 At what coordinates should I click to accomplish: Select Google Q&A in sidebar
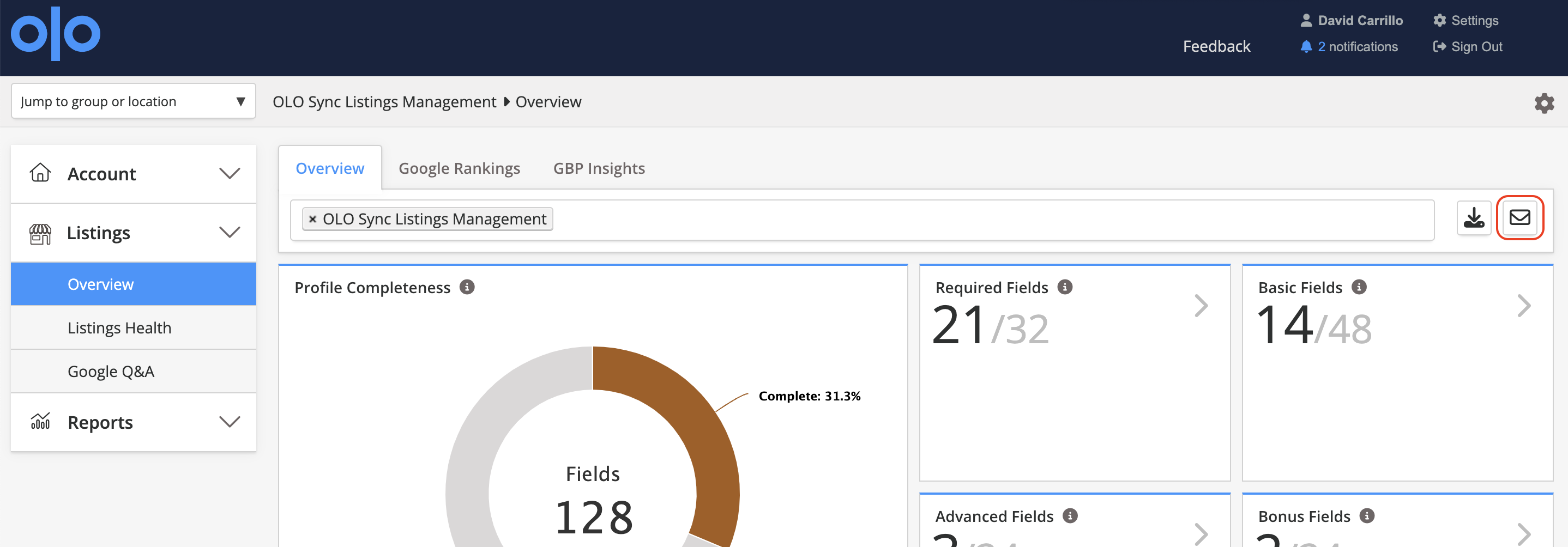[x=134, y=371]
